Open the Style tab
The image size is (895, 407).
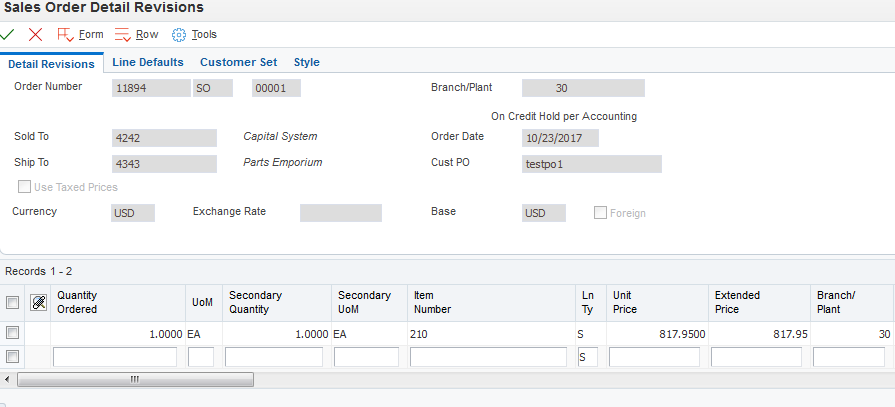(307, 62)
